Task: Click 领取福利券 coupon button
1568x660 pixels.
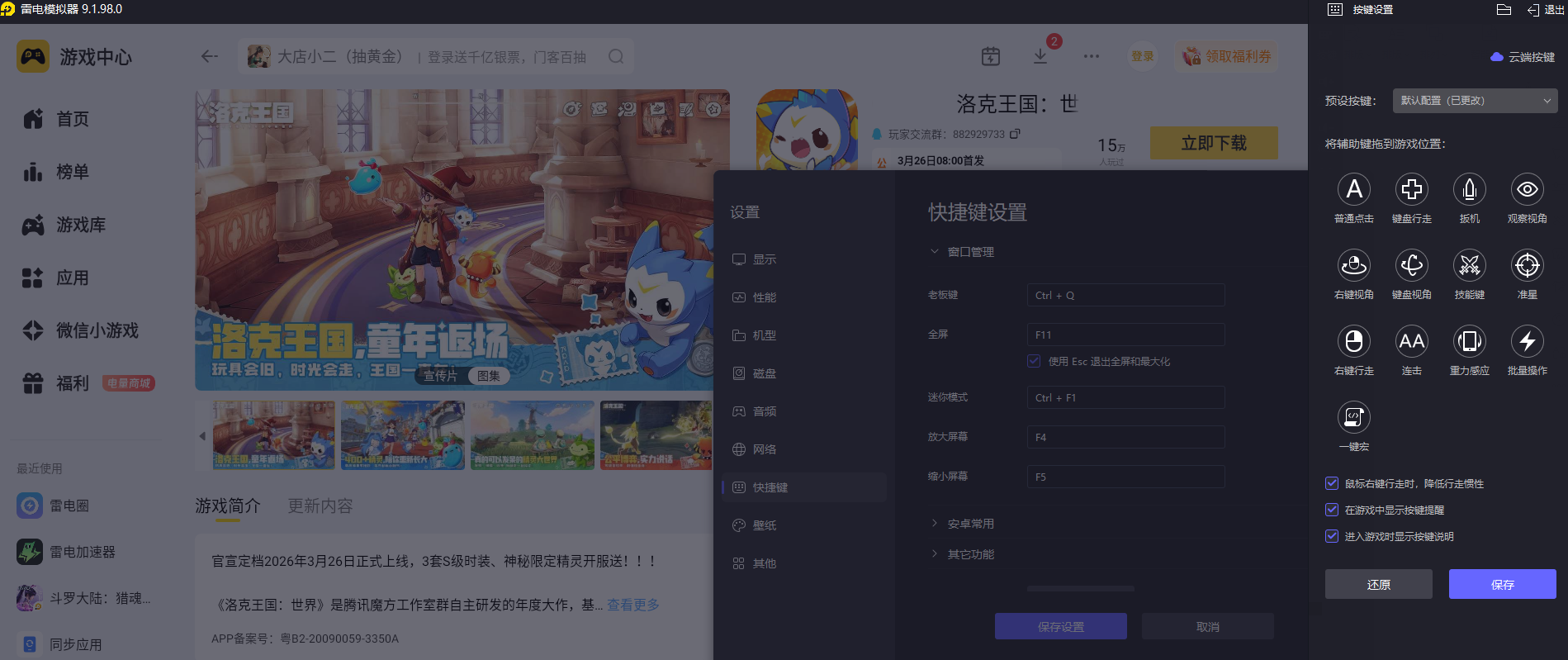Action: pos(1227,56)
